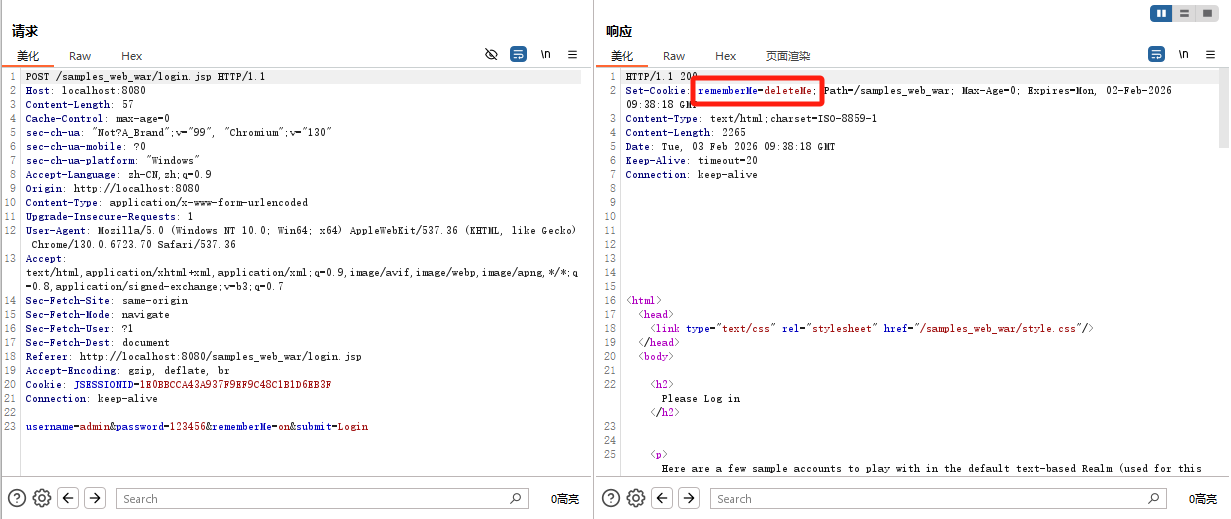This screenshot has height=519, width=1231.
Task: Switch response view to Hex tab
Action: coord(726,56)
